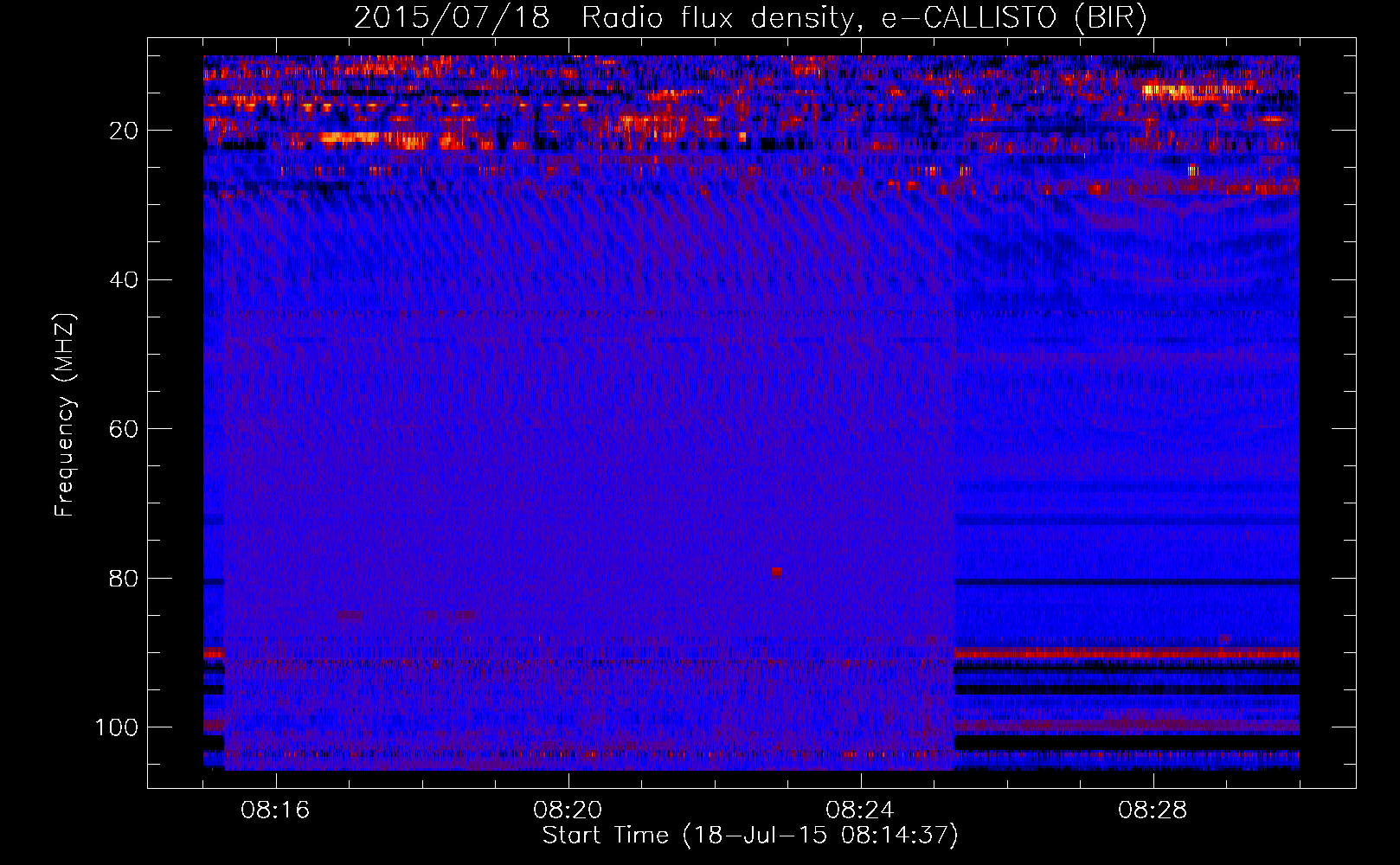
Task: Click the '08:20' time tick label
Action: click(568, 811)
